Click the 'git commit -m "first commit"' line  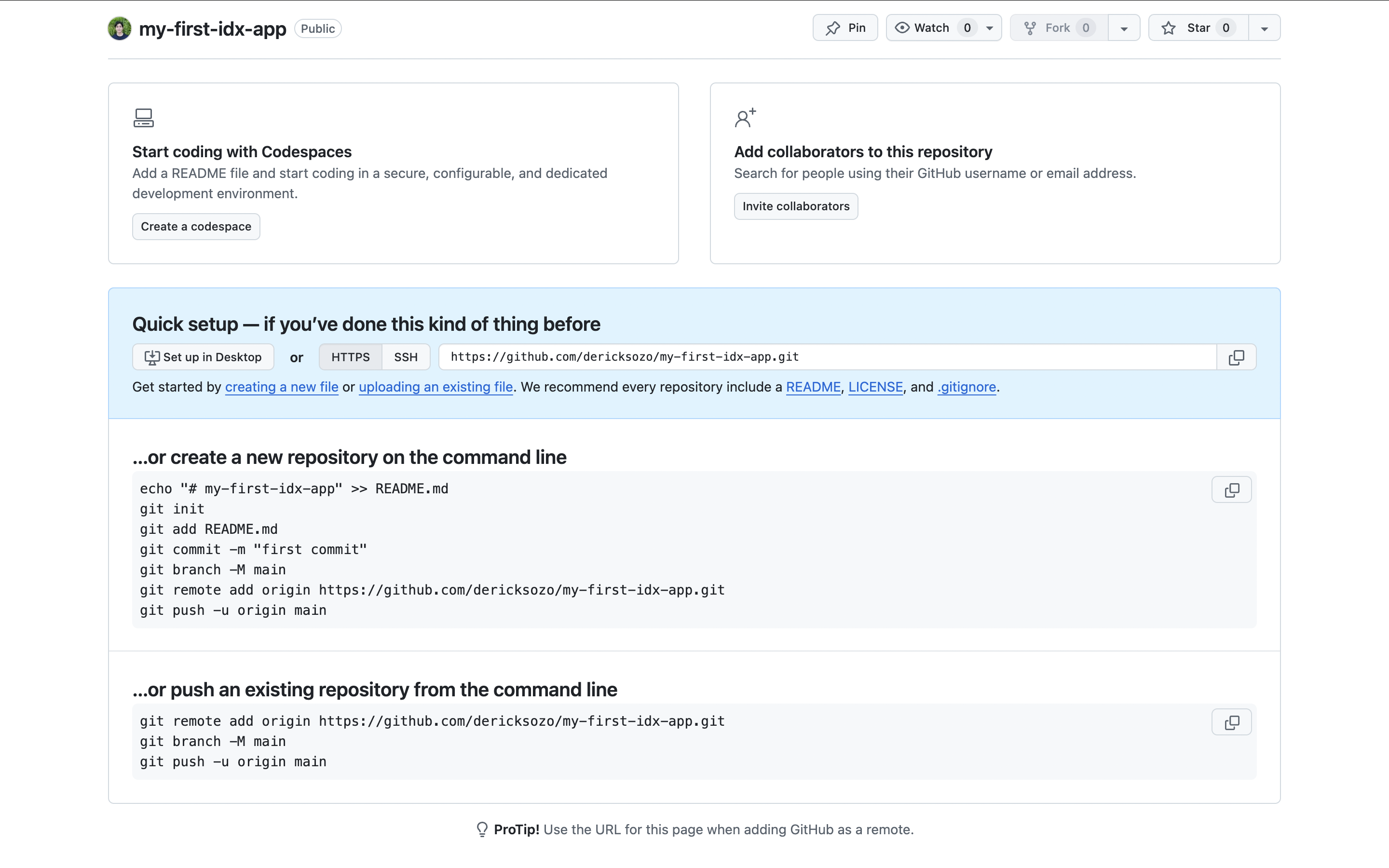(x=253, y=550)
